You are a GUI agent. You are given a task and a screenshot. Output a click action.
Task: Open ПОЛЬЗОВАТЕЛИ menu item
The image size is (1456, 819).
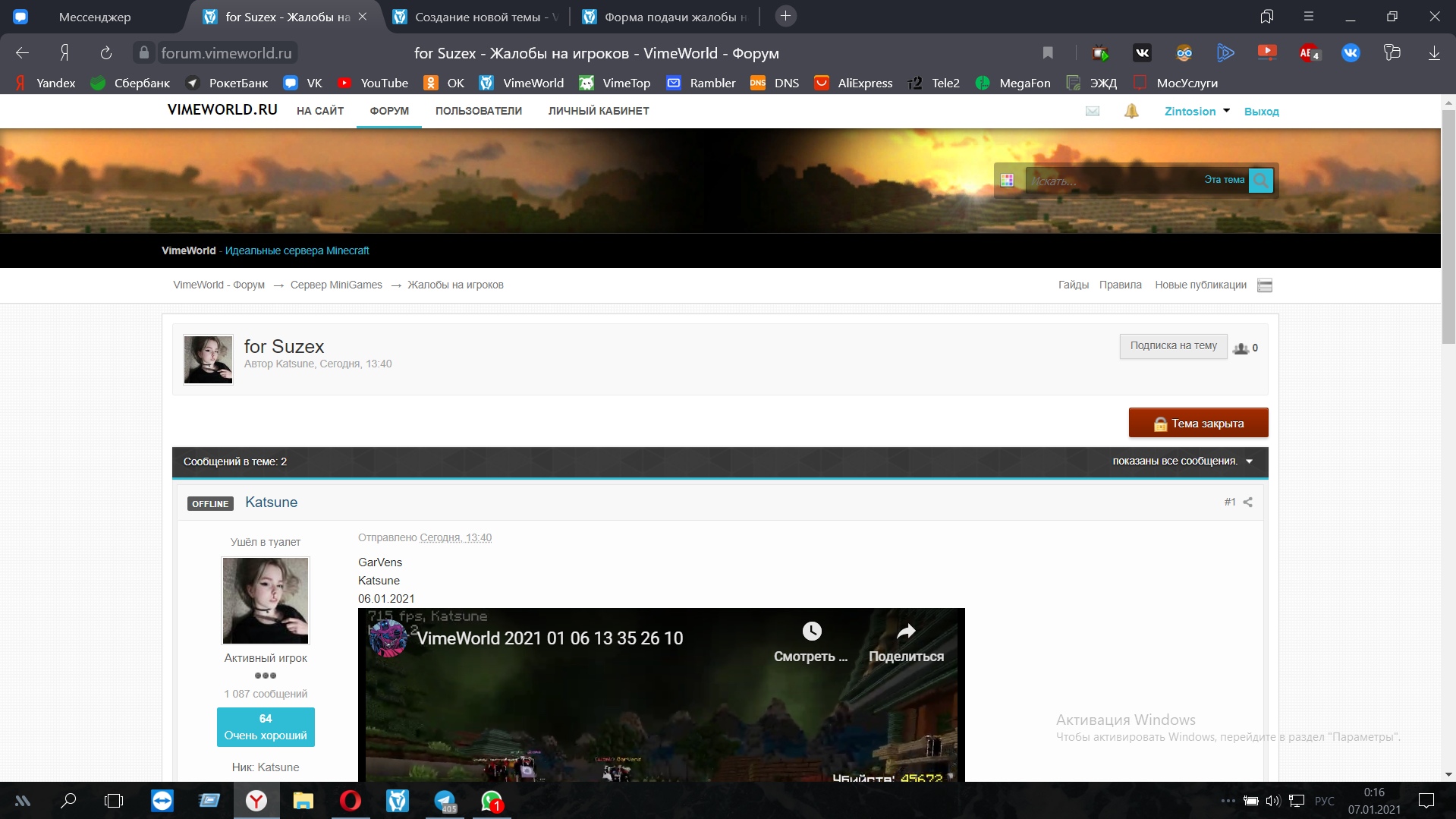pyautogui.click(x=479, y=111)
